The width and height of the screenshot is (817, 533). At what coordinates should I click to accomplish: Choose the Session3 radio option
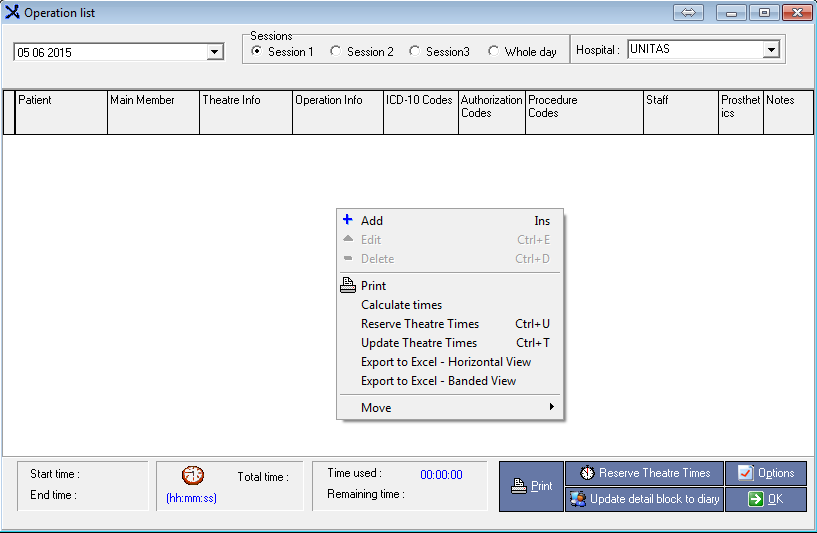[415, 51]
